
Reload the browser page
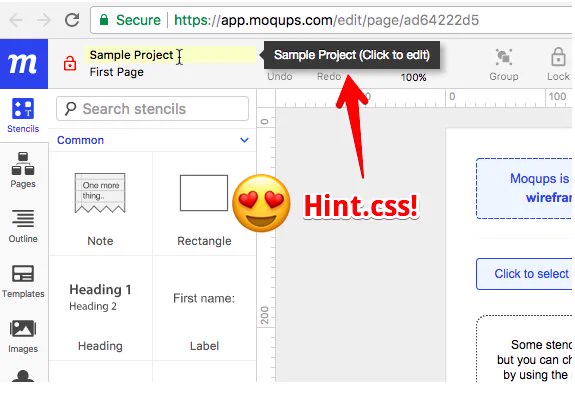72,20
